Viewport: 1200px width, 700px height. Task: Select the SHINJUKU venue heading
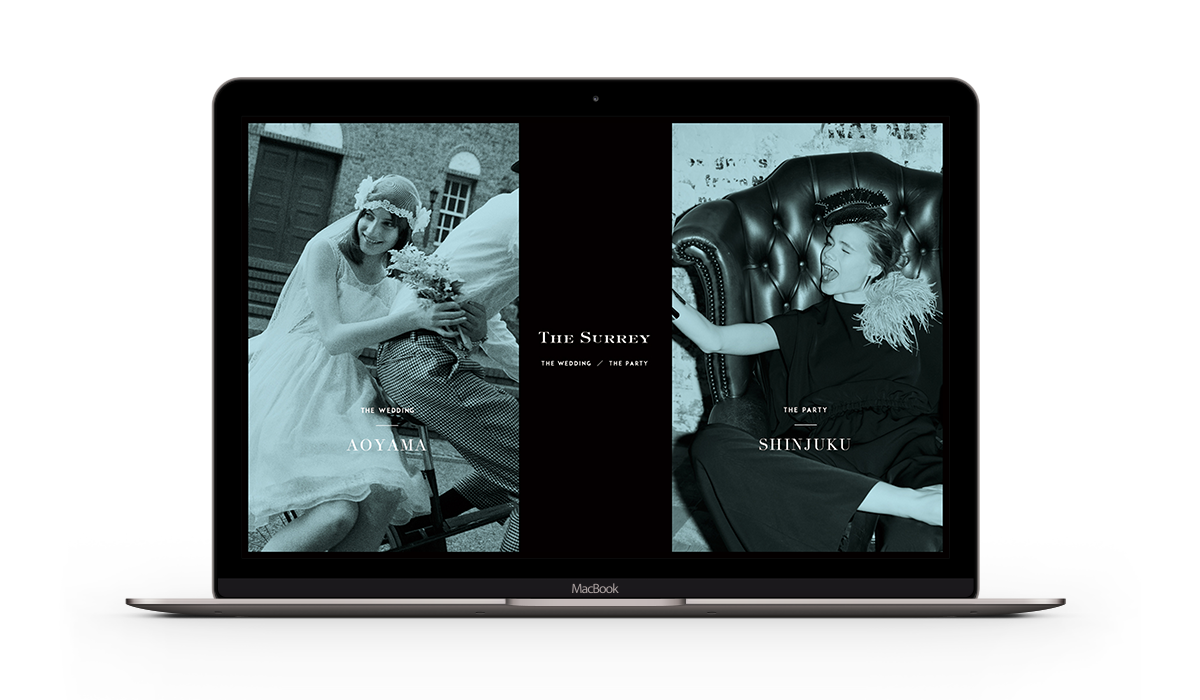pos(805,444)
